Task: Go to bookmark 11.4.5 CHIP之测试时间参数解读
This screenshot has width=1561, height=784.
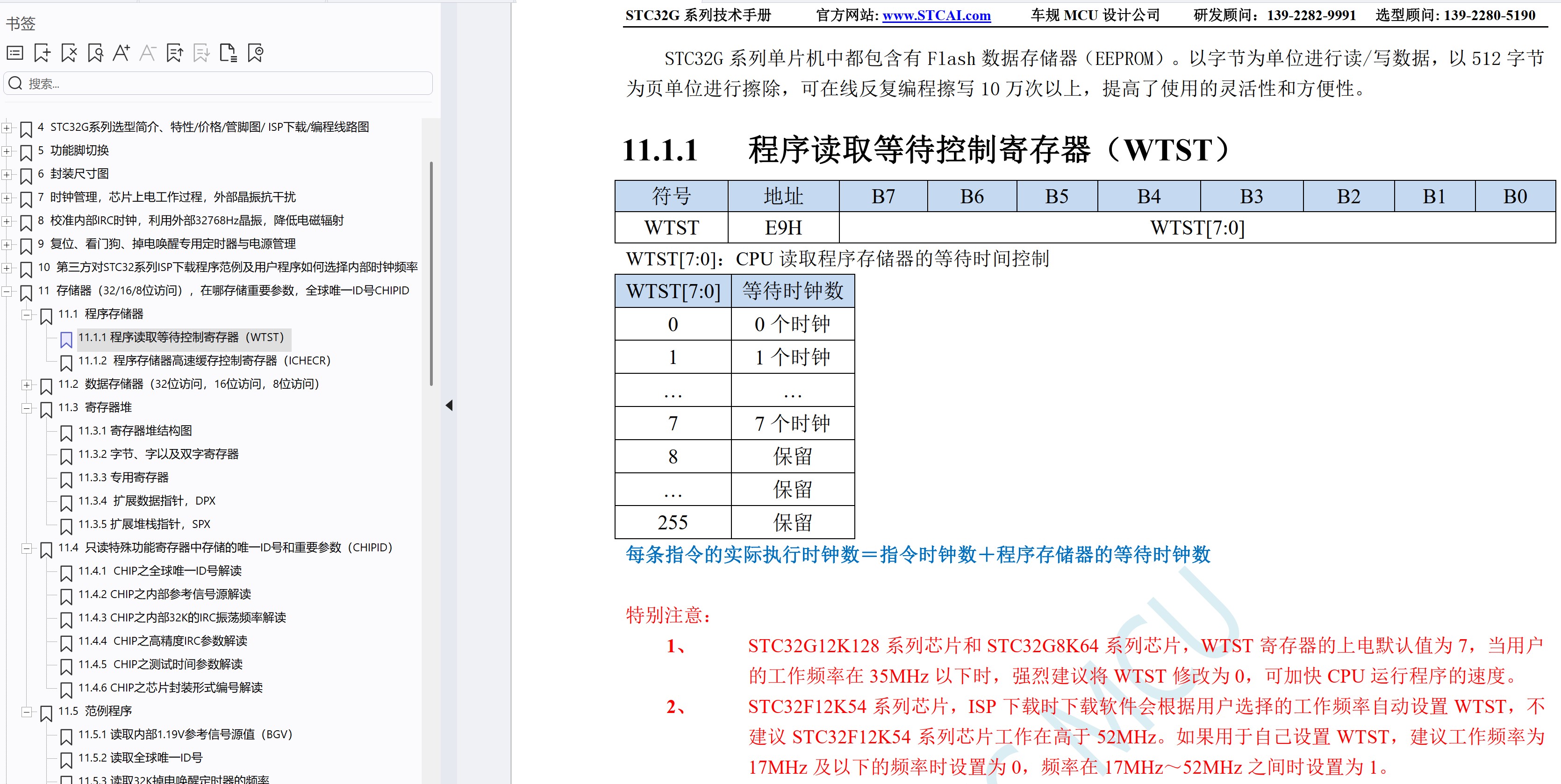Action: (x=161, y=664)
